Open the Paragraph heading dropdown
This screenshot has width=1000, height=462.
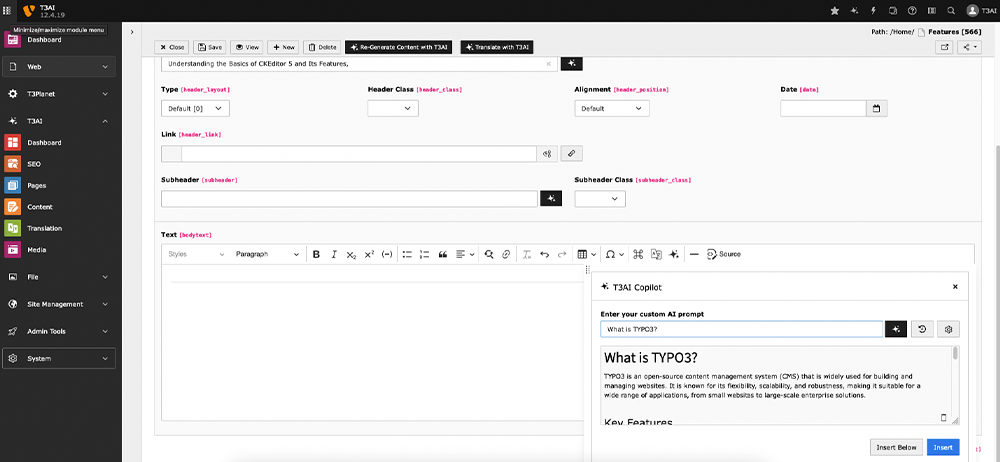coord(266,254)
